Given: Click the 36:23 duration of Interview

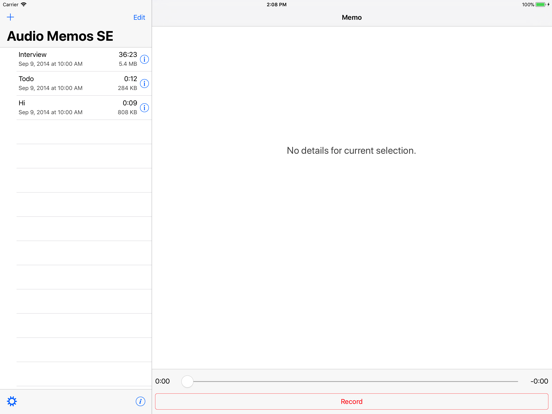Looking at the screenshot, I should (128, 55).
